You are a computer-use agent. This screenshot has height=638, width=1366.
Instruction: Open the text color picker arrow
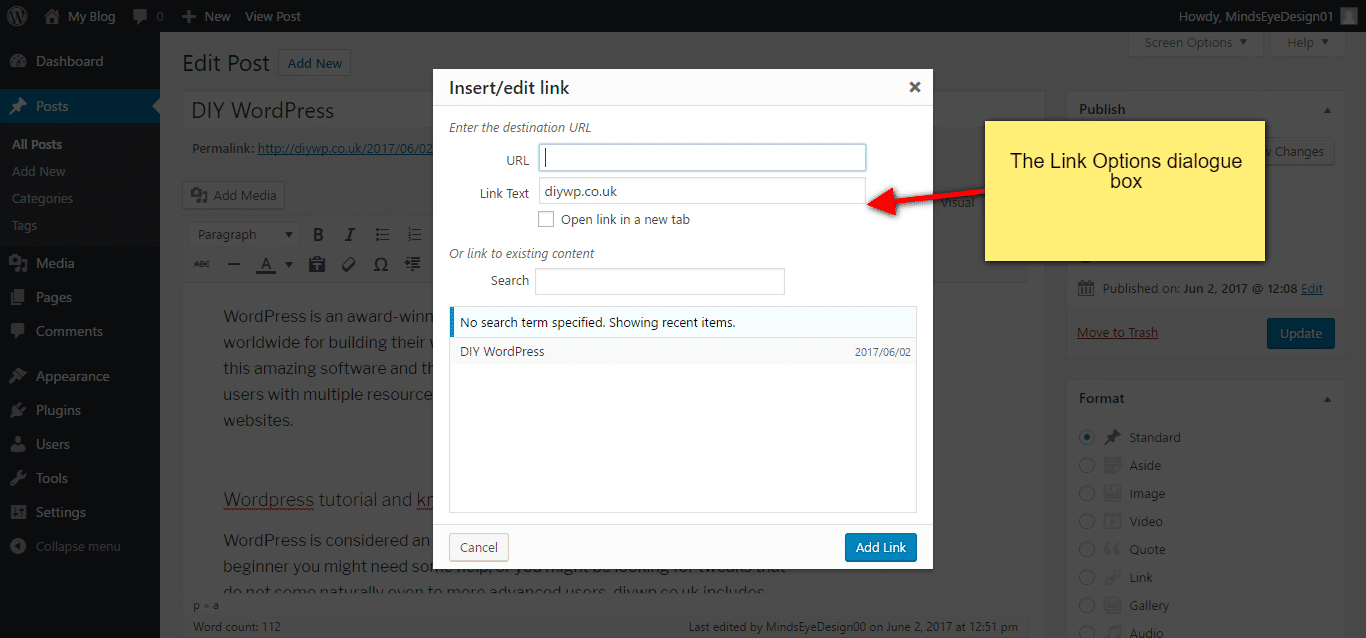click(289, 264)
